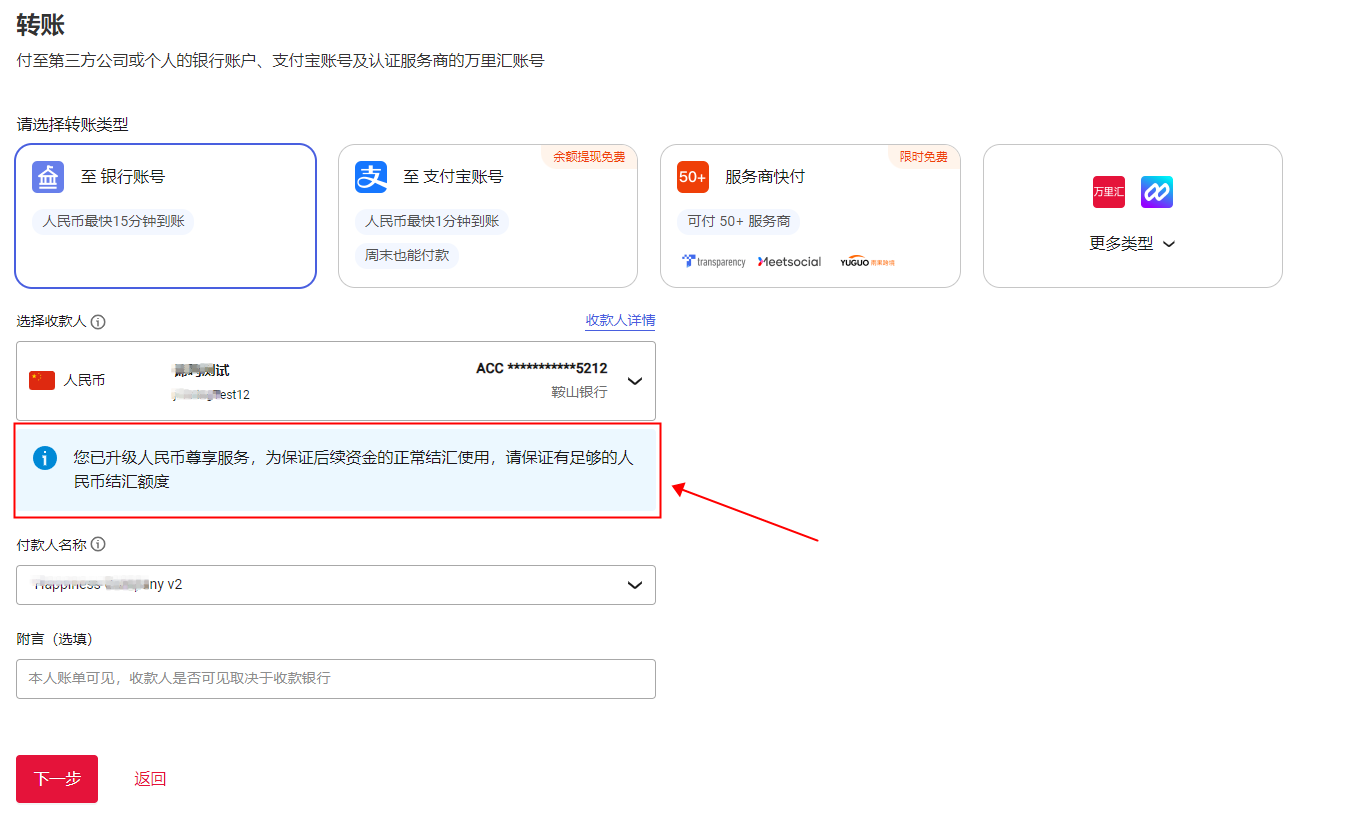
Task: Select the 服务商快付 transfer type
Action: 810,216
